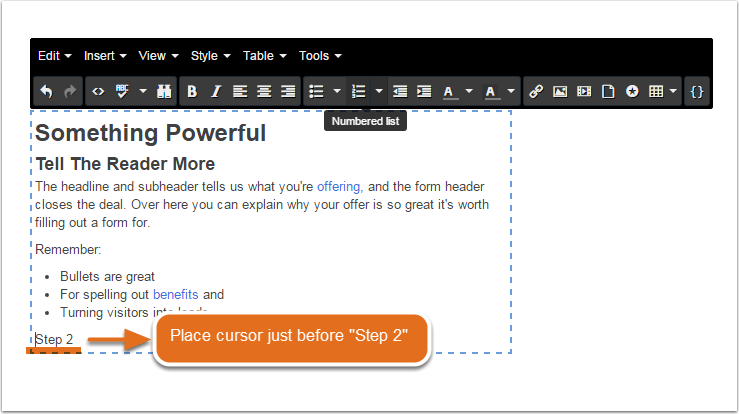
Task: Toggle Bold formatting
Action: point(192,91)
